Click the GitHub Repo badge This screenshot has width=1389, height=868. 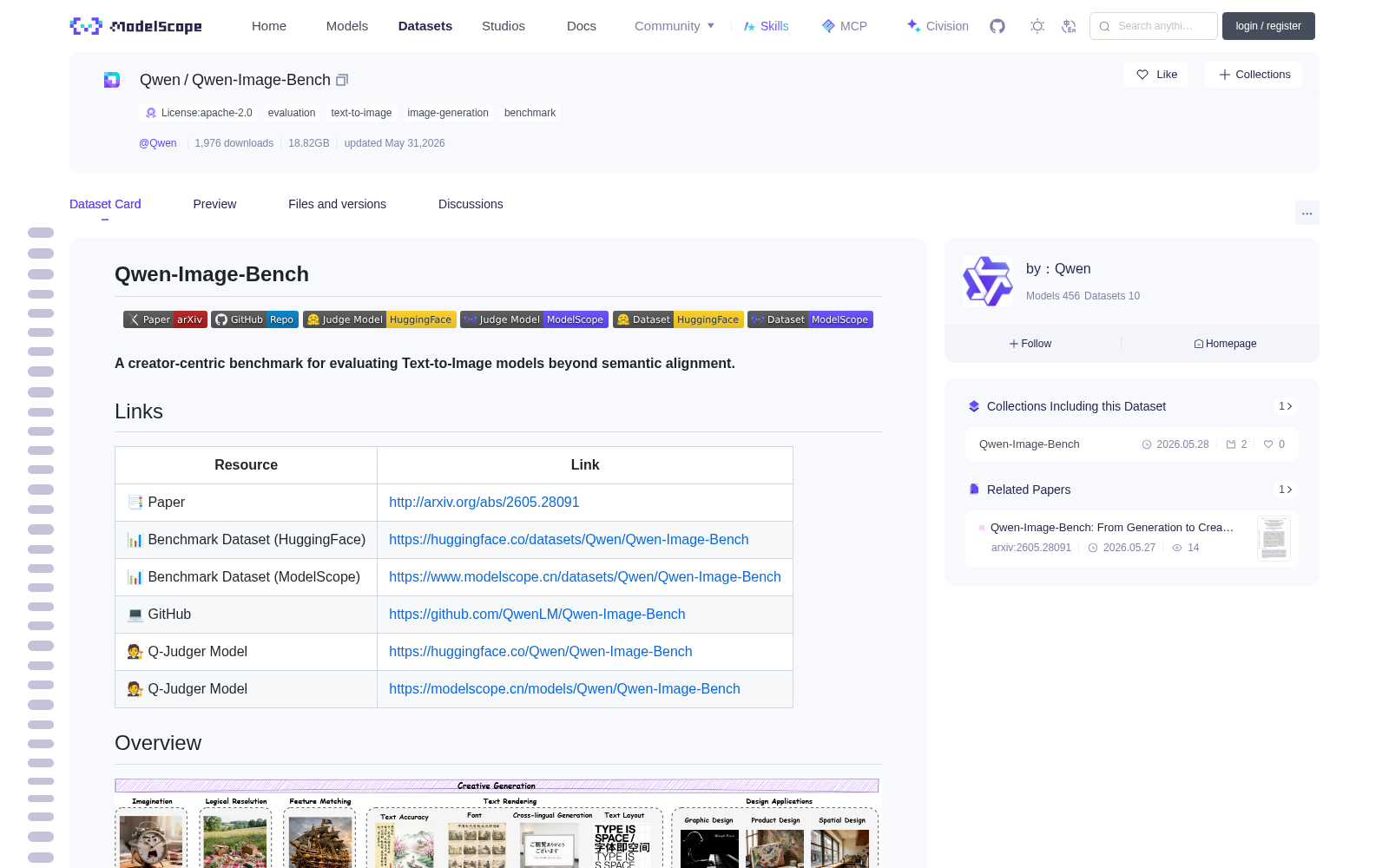point(254,319)
